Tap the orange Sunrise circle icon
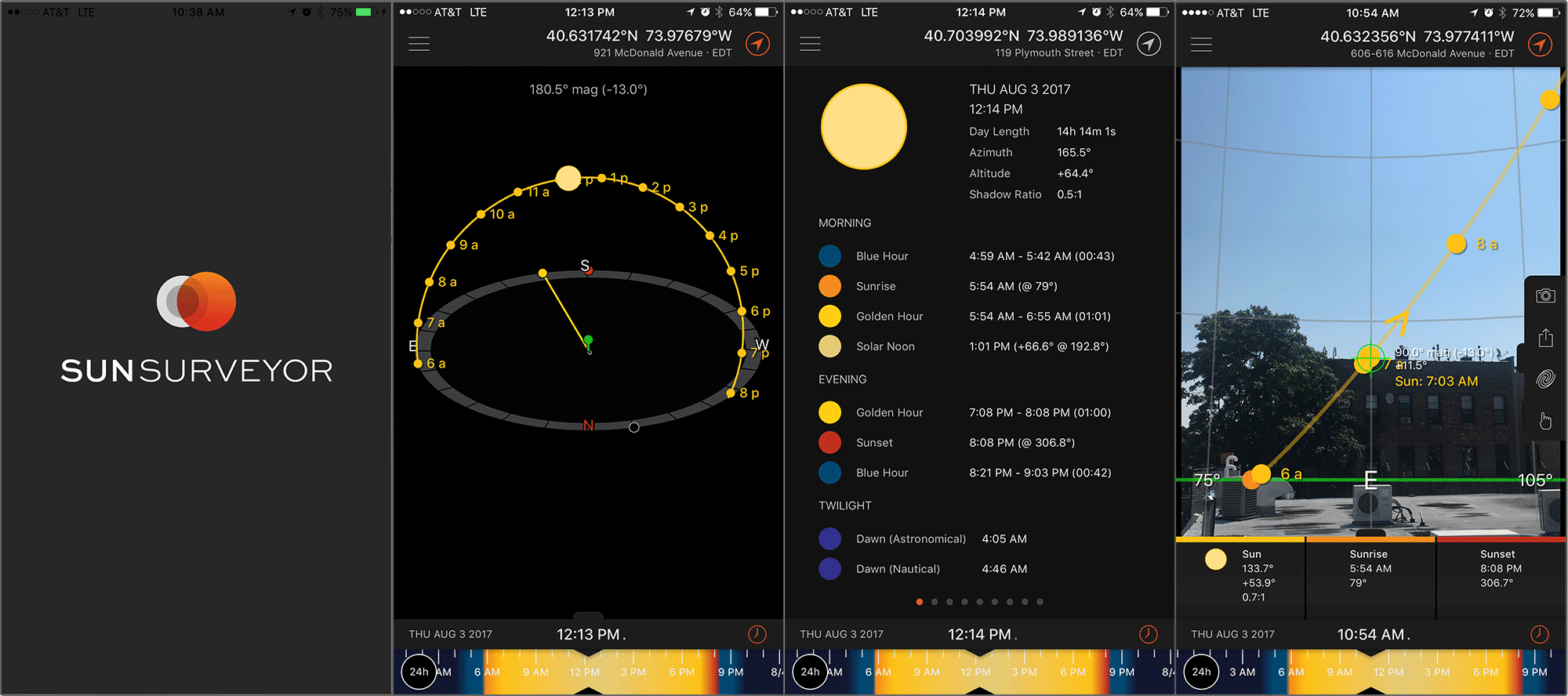This screenshot has width=1568, height=696. click(829, 286)
